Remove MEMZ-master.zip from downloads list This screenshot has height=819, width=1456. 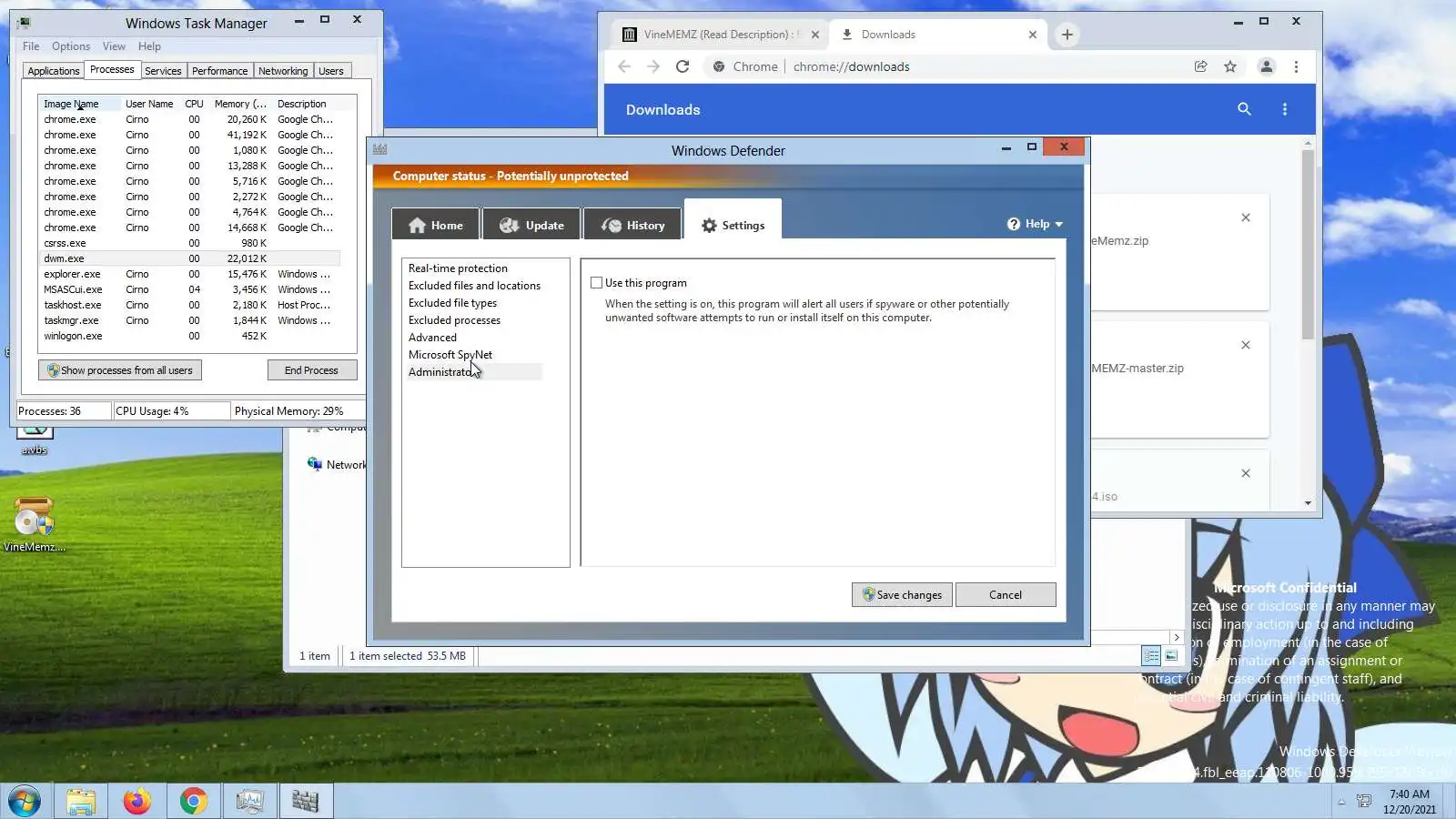click(x=1246, y=345)
